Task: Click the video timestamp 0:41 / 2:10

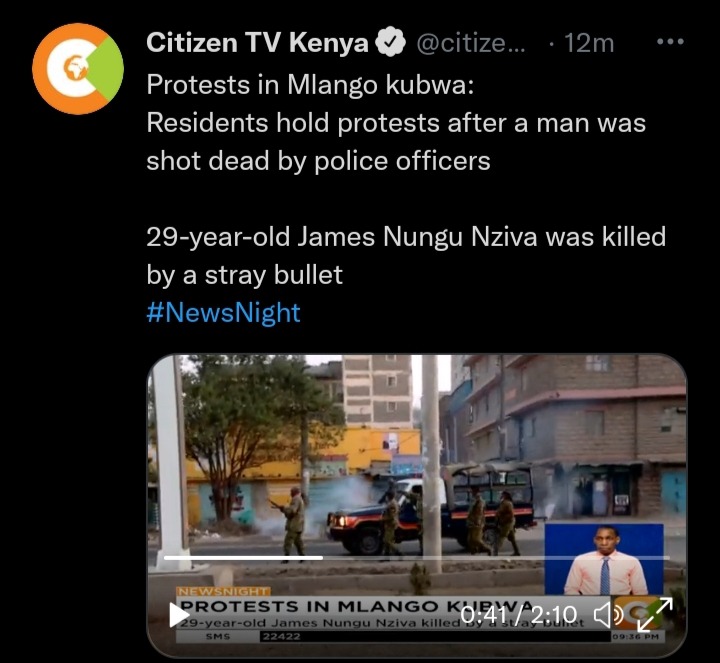Action: click(518, 615)
